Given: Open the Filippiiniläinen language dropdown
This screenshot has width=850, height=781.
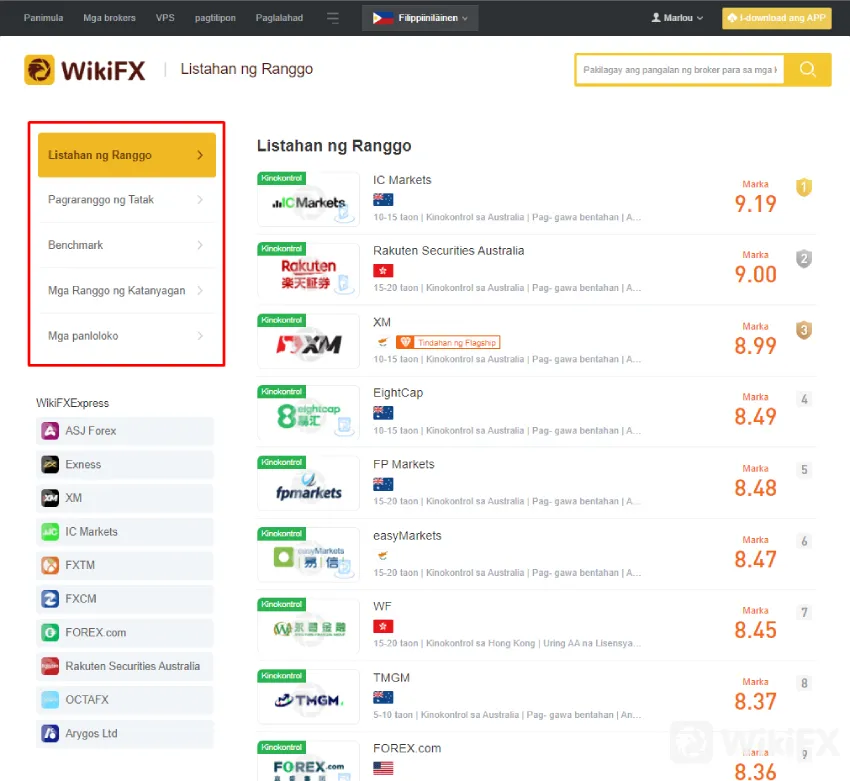Looking at the screenshot, I should pyautogui.click(x=420, y=18).
